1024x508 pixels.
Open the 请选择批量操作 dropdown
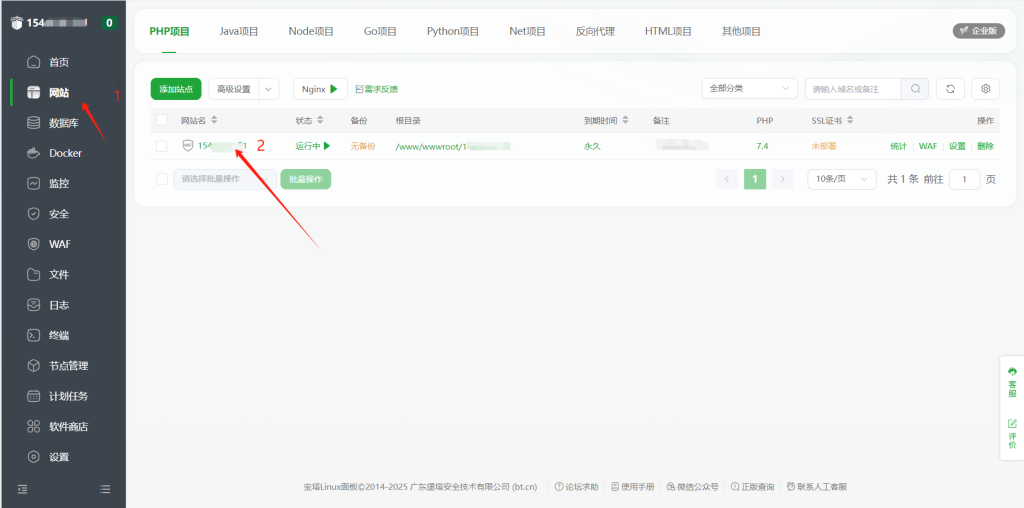(225, 179)
